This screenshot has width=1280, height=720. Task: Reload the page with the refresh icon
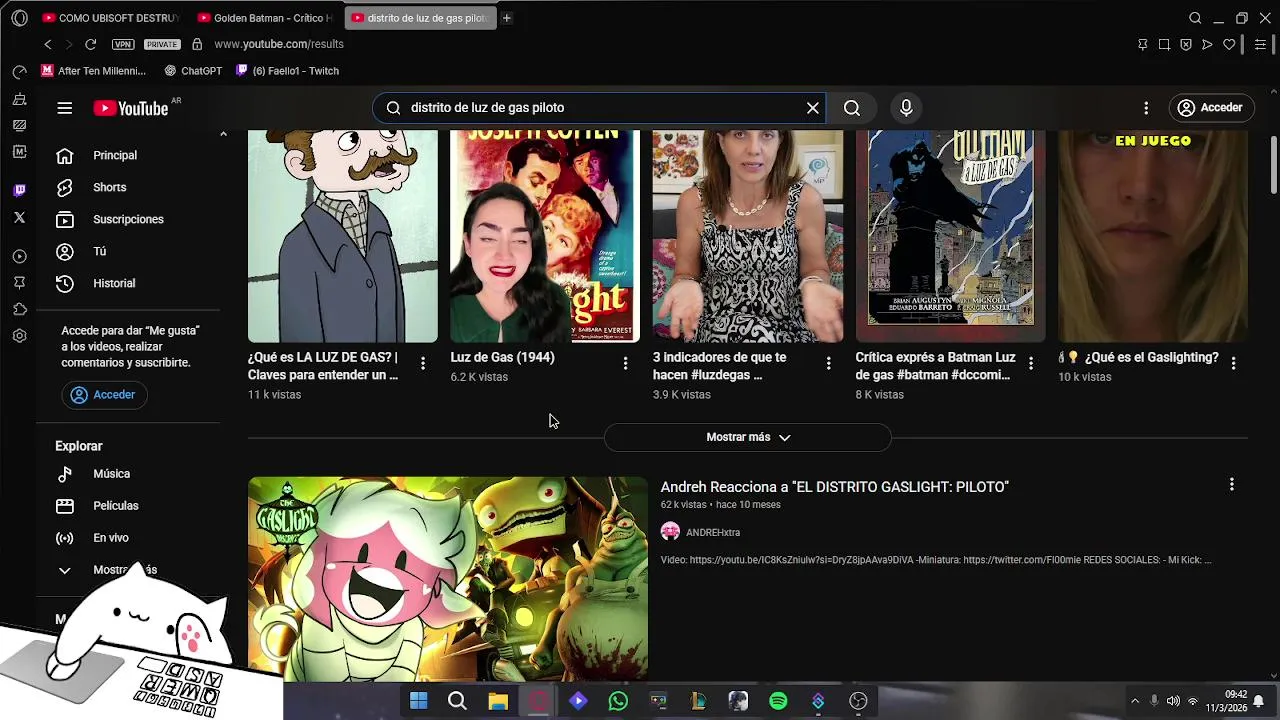tap(90, 44)
